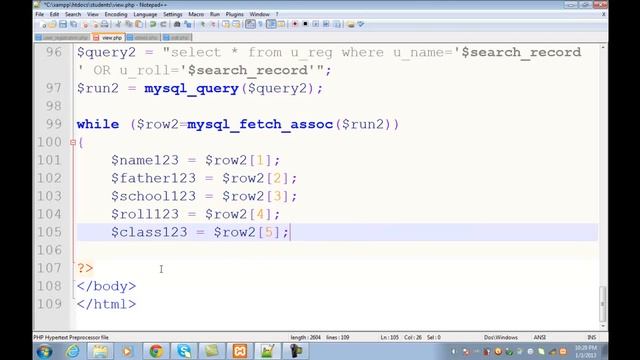Click the Open file folder icon

coord(52,24)
